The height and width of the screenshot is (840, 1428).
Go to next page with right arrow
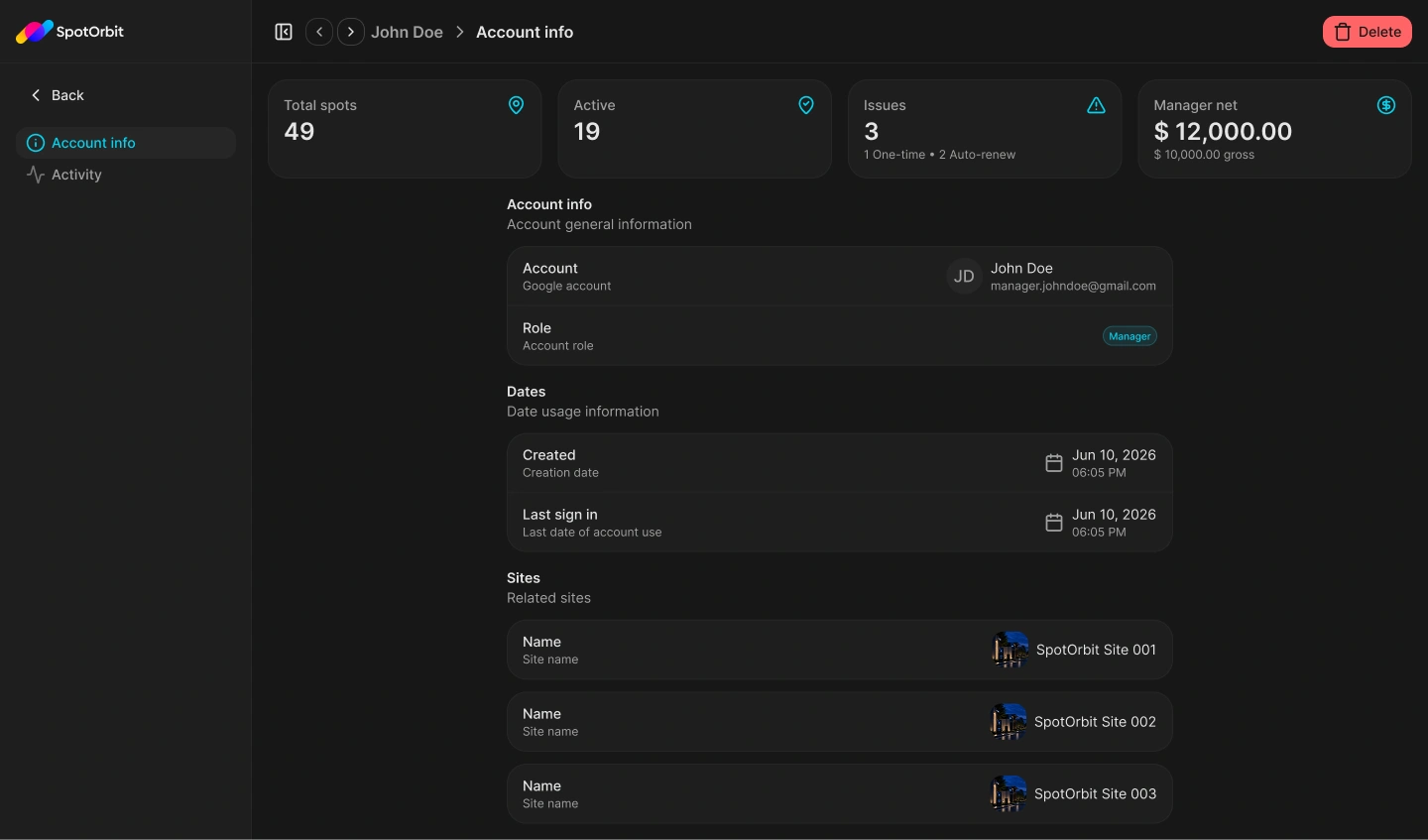tap(351, 32)
